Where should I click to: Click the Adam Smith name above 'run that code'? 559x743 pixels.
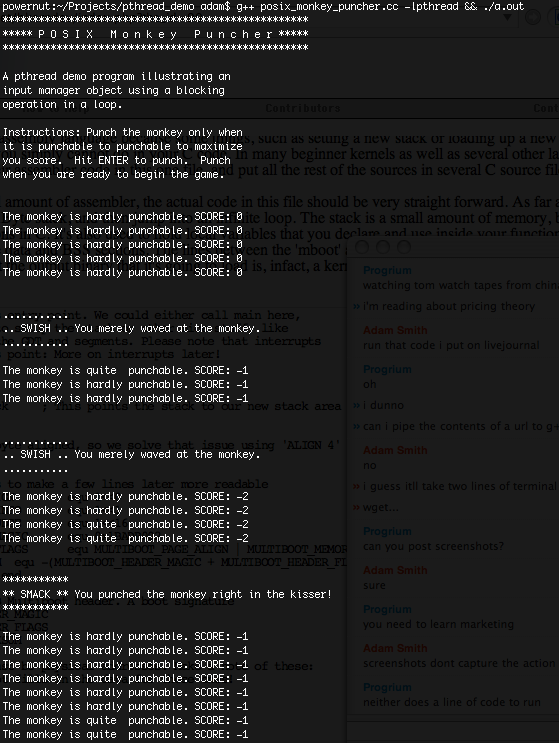pos(395,330)
